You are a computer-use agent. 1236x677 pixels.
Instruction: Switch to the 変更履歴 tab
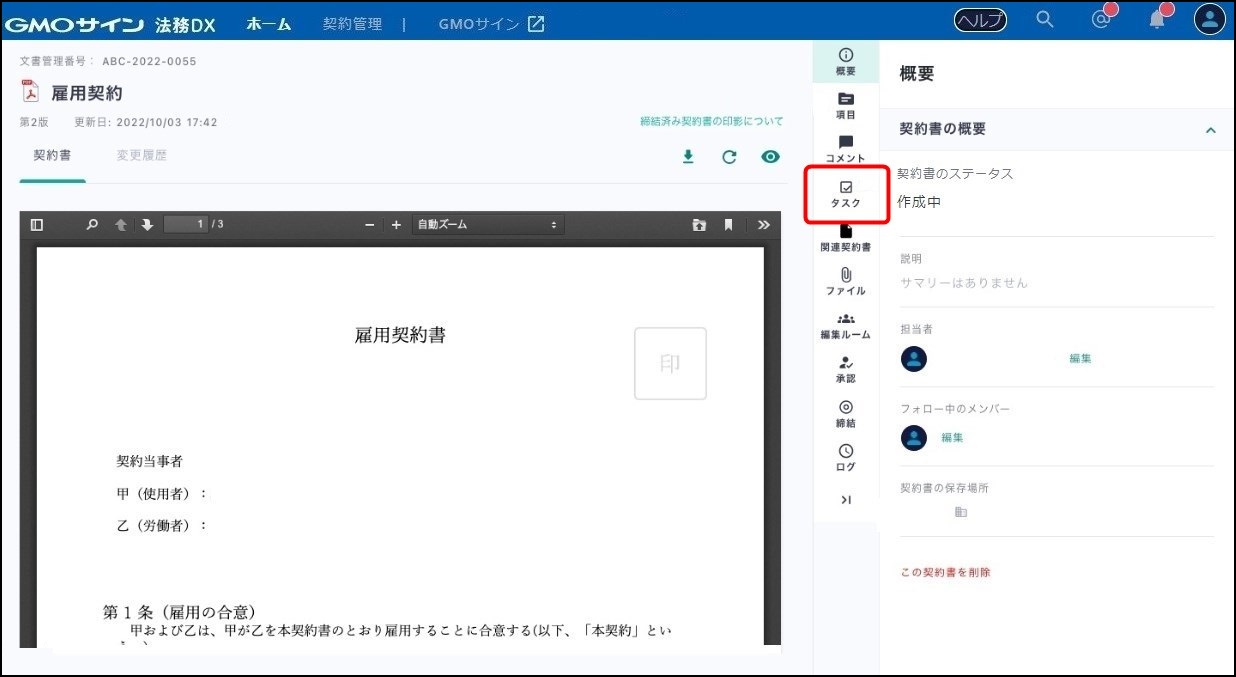[x=141, y=156]
